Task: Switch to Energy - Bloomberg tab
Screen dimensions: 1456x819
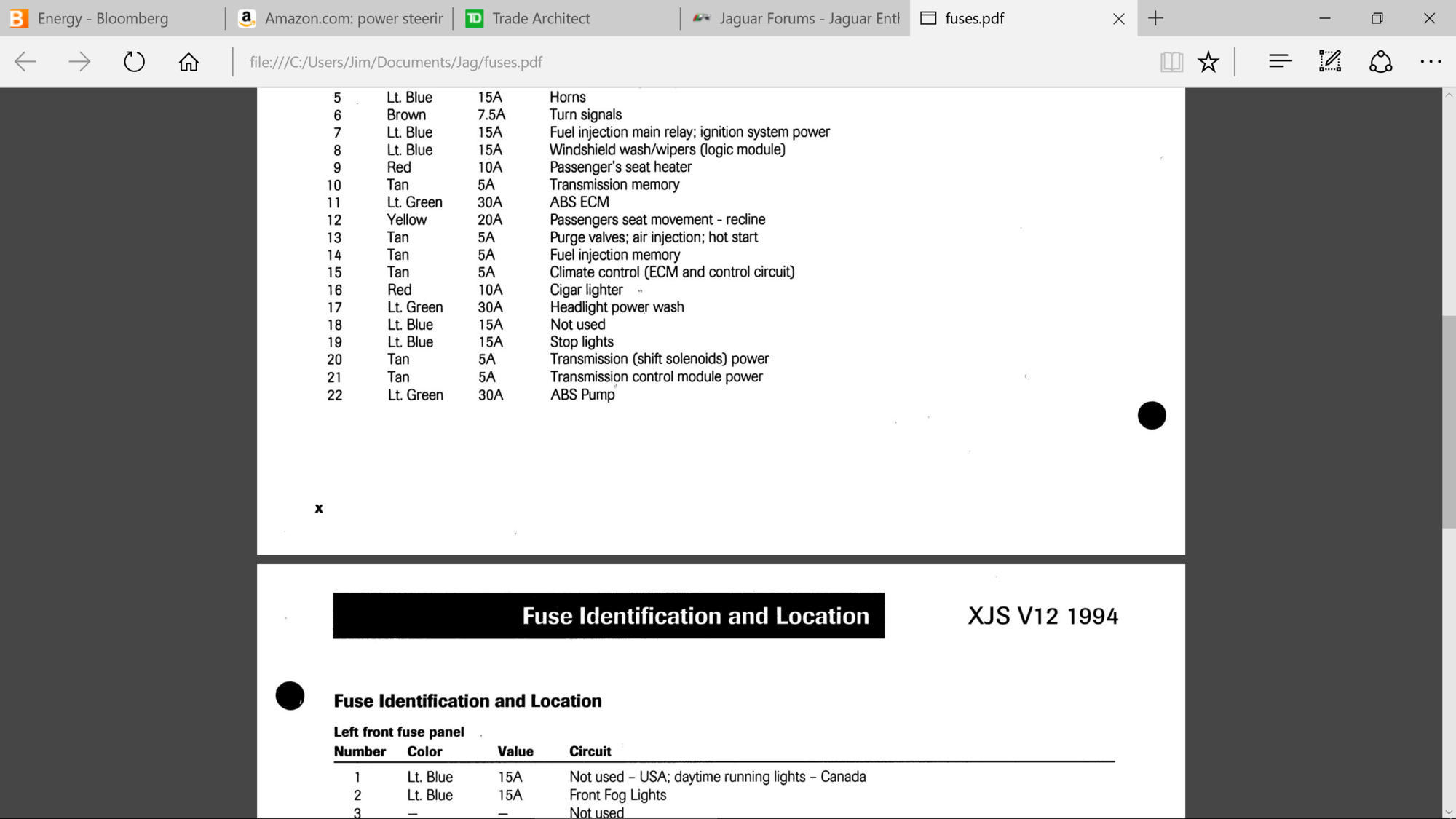Action: [102, 18]
